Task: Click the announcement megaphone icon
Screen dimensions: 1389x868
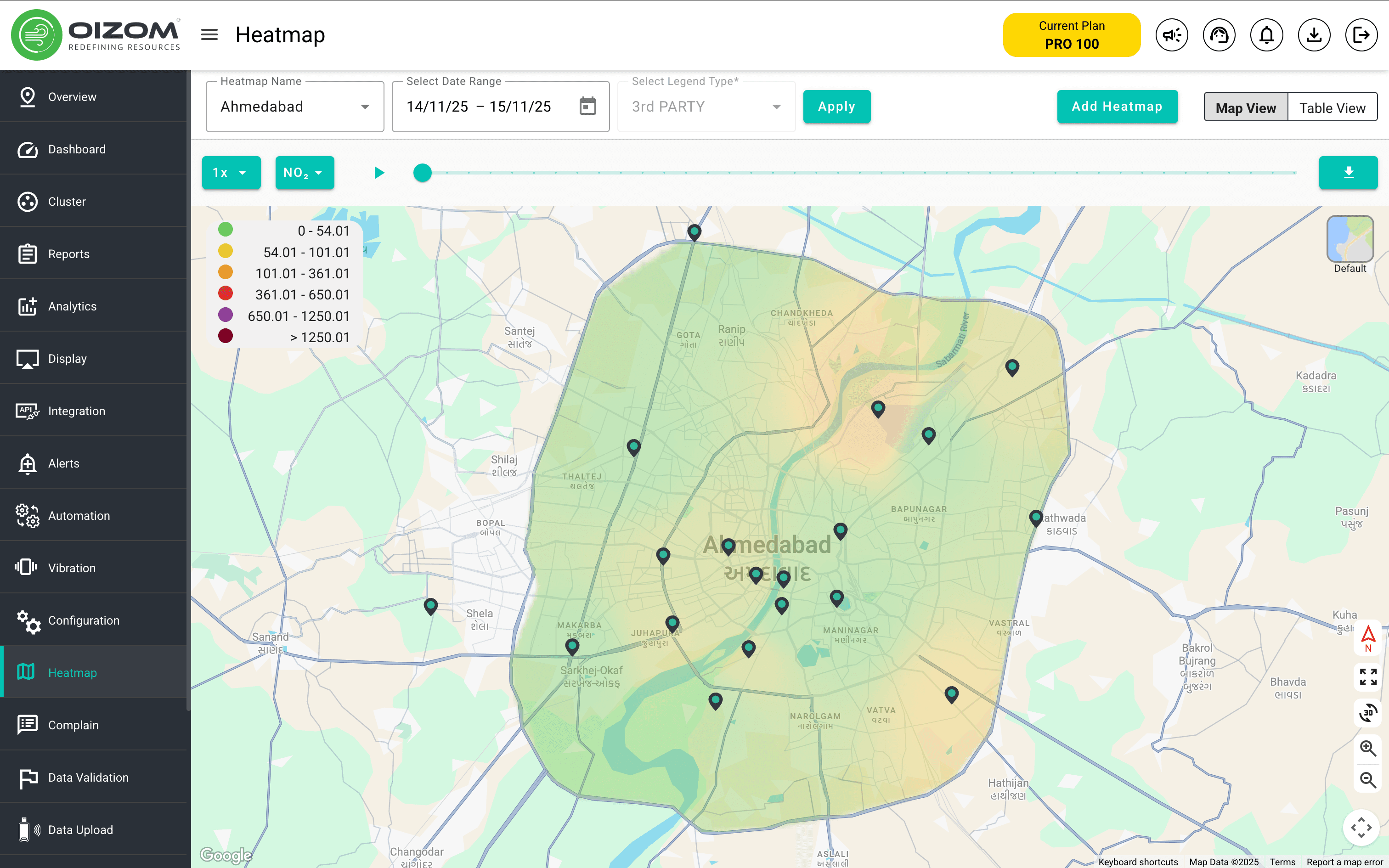Action: tap(1171, 35)
